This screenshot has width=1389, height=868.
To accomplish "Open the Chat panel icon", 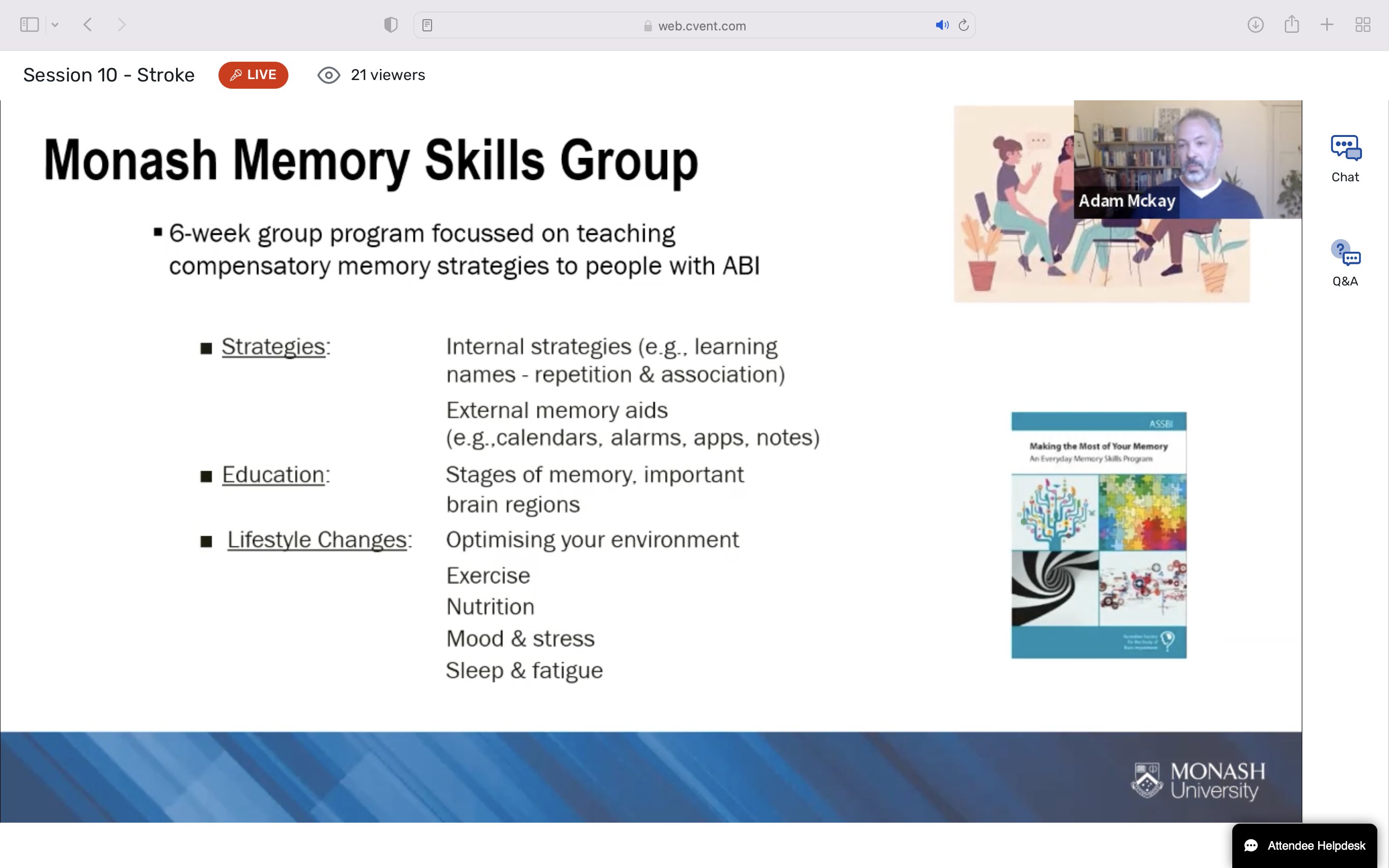I will click(x=1346, y=148).
